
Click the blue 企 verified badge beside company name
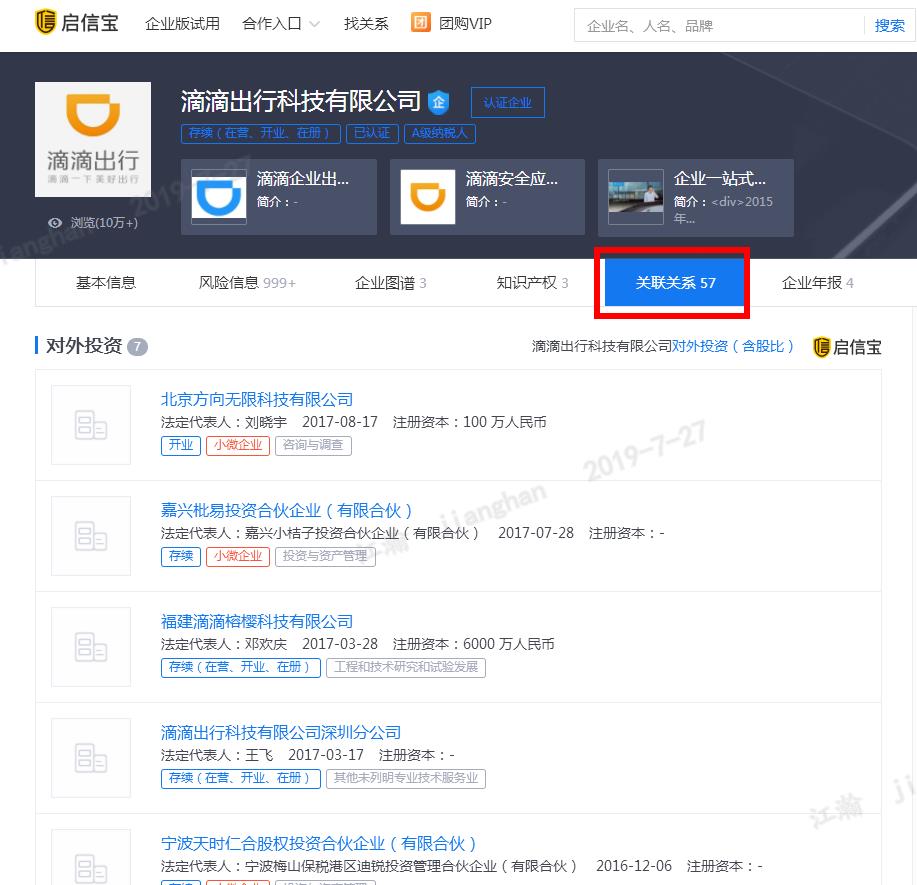tap(438, 102)
